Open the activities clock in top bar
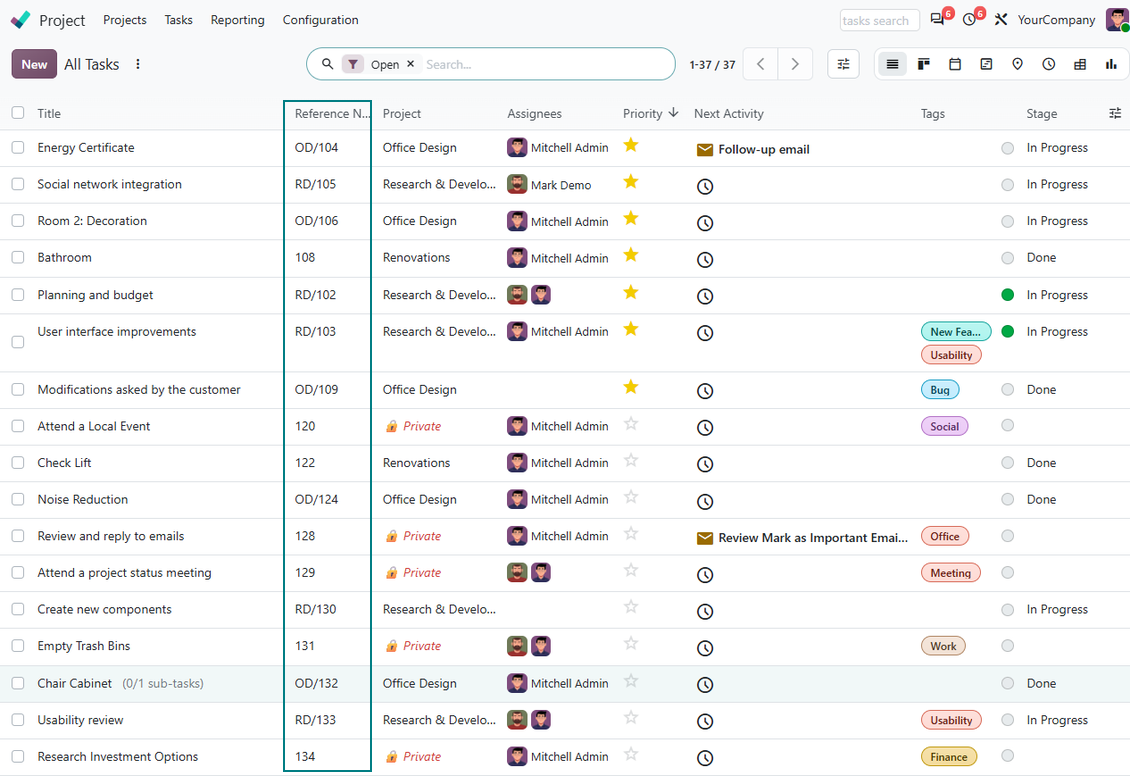The height and width of the screenshot is (776, 1130). (x=969, y=19)
